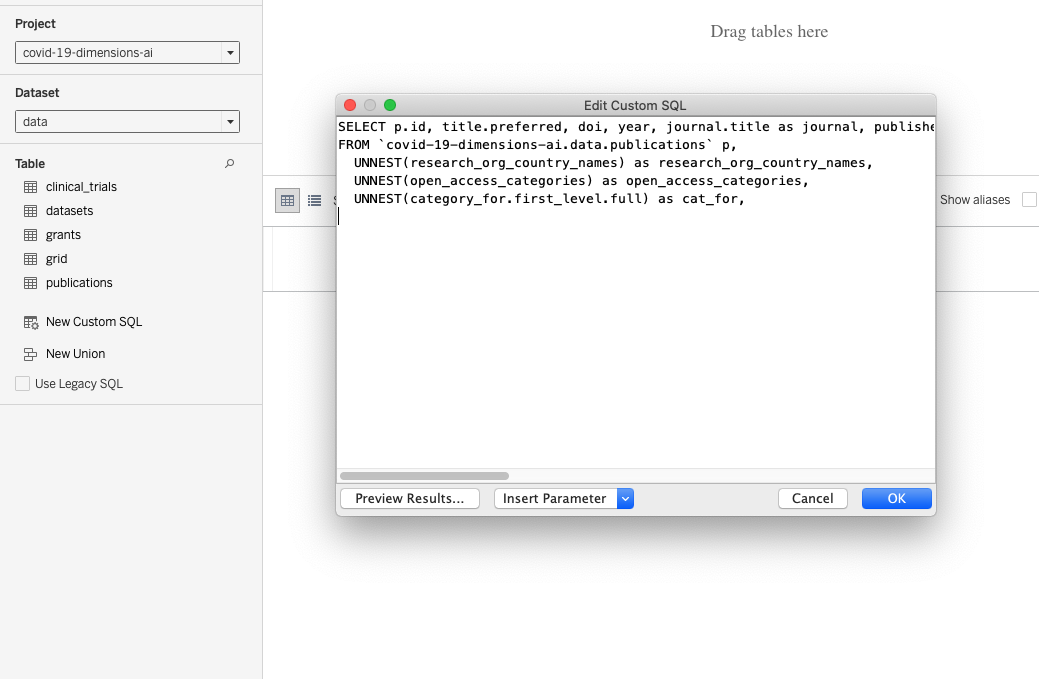This screenshot has width=1039, height=679.
Task: Click the grid table icon
Action: tap(30, 258)
